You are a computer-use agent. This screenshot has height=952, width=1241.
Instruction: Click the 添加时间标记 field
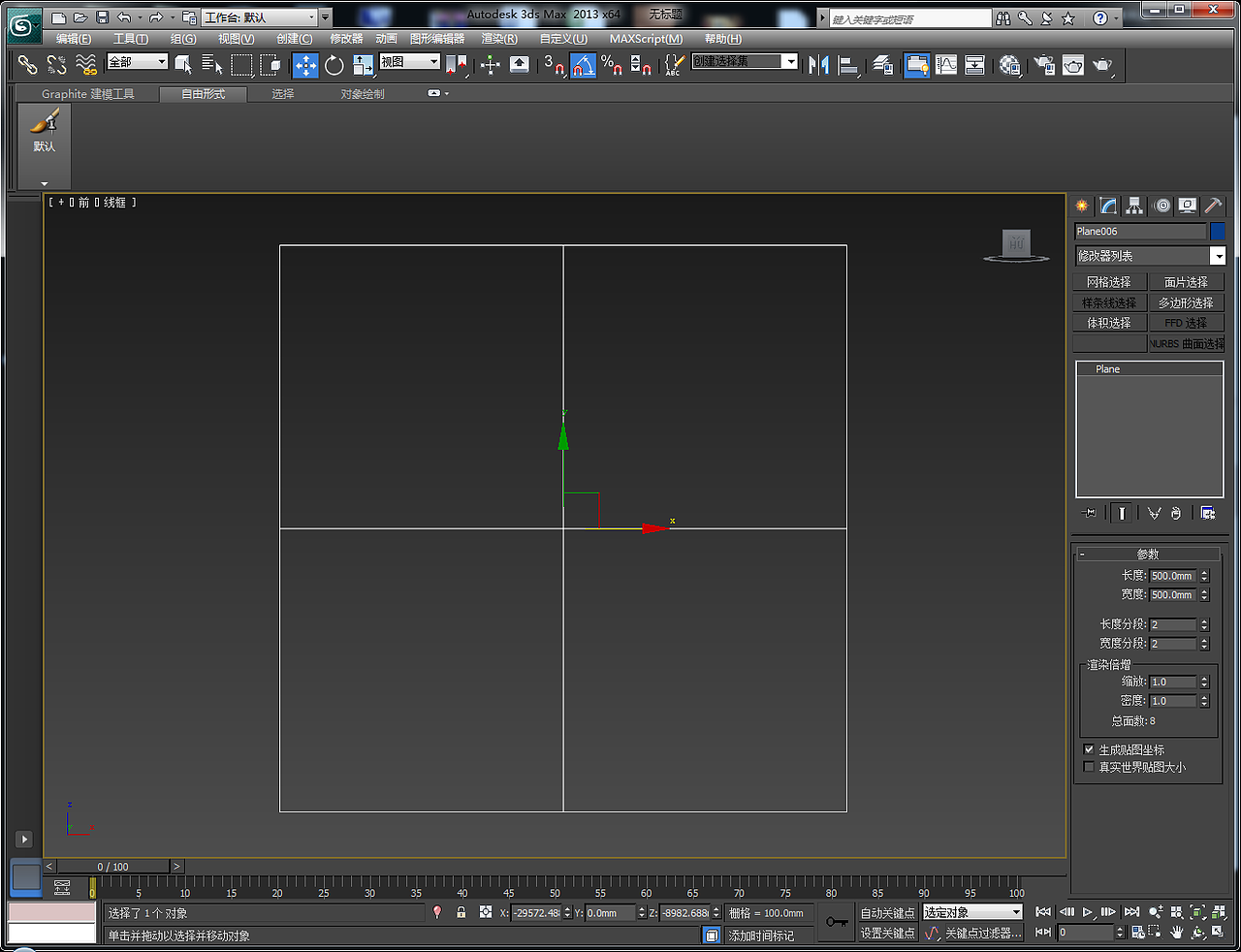coord(770,936)
